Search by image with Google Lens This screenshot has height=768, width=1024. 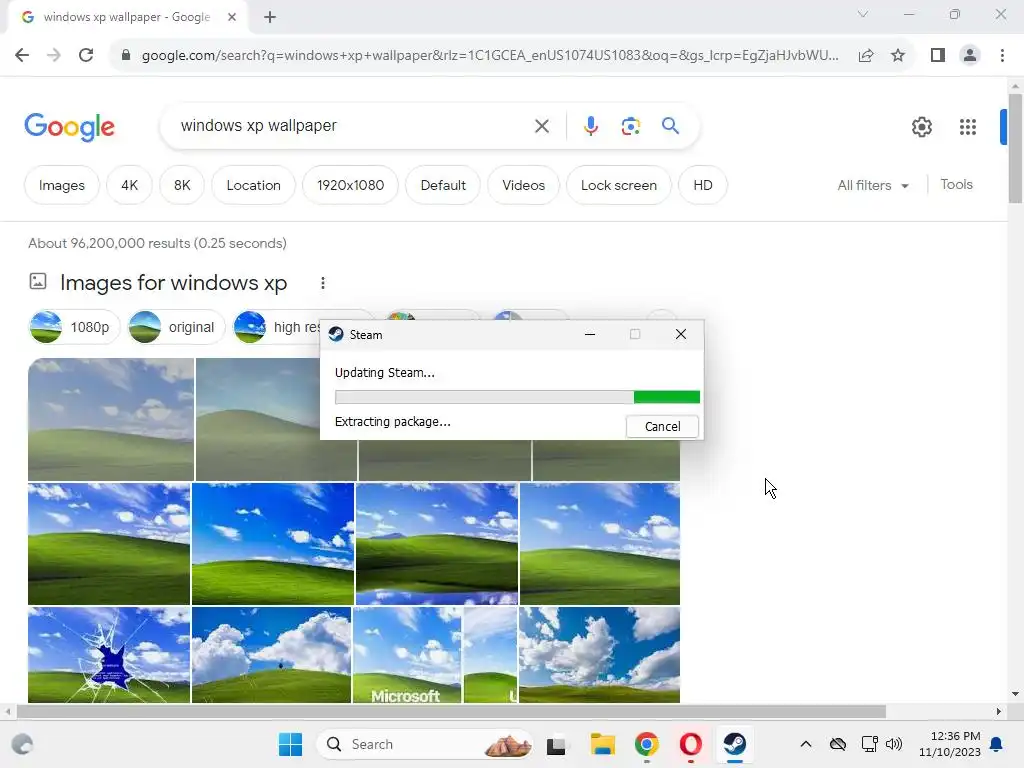(x=630, y=126)
